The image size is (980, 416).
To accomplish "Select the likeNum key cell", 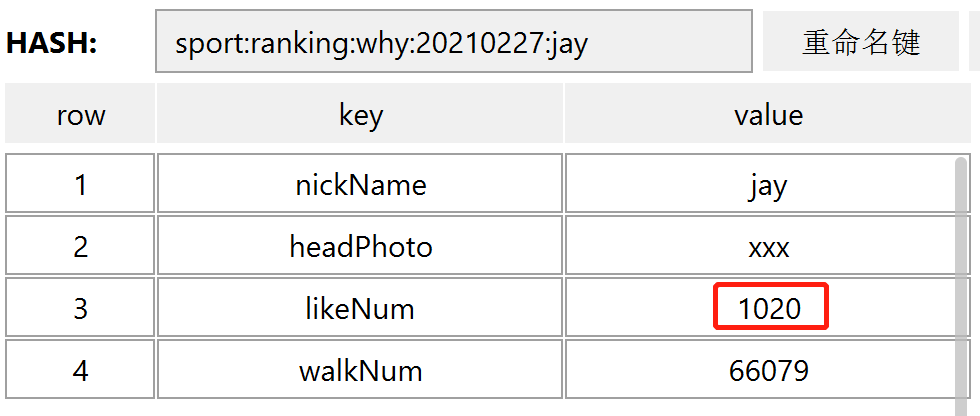I will pyautogui.click(x=360, y=307).
